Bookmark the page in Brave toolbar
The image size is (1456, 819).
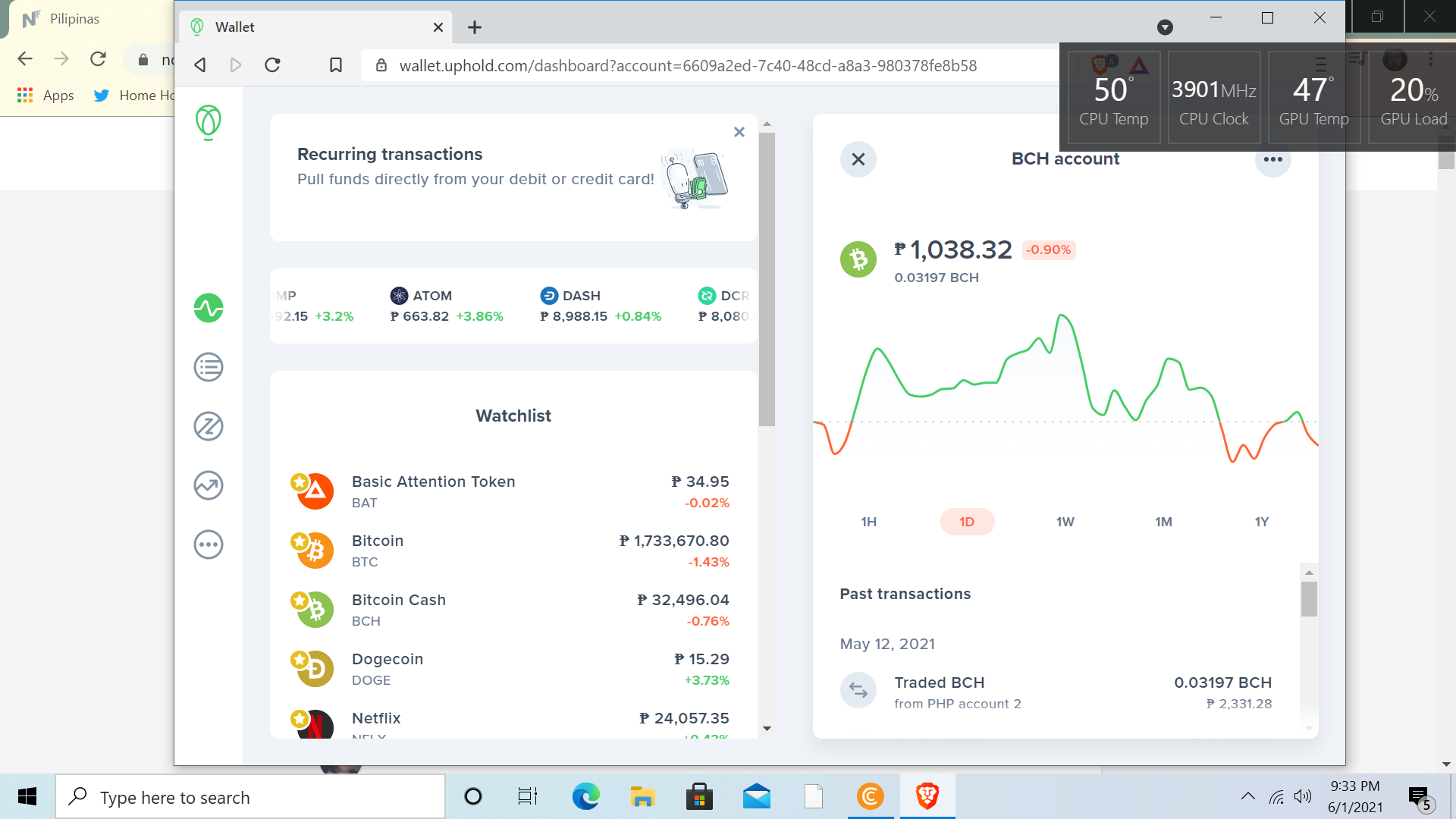336,65
